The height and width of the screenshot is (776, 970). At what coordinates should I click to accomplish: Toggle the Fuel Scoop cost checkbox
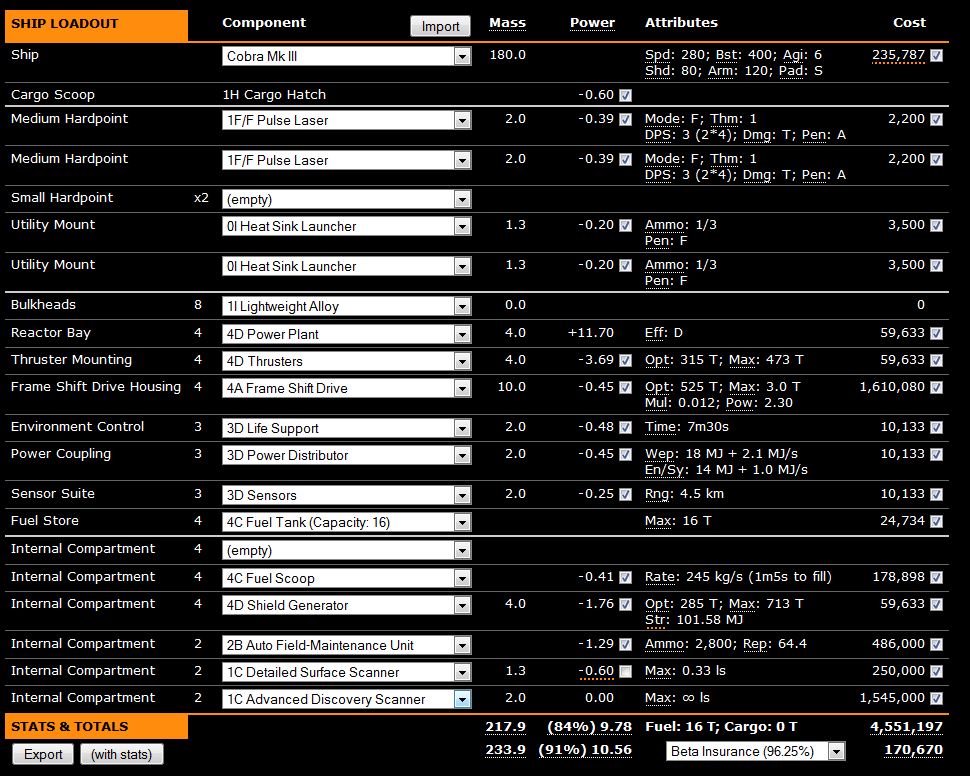pos(937,577)
